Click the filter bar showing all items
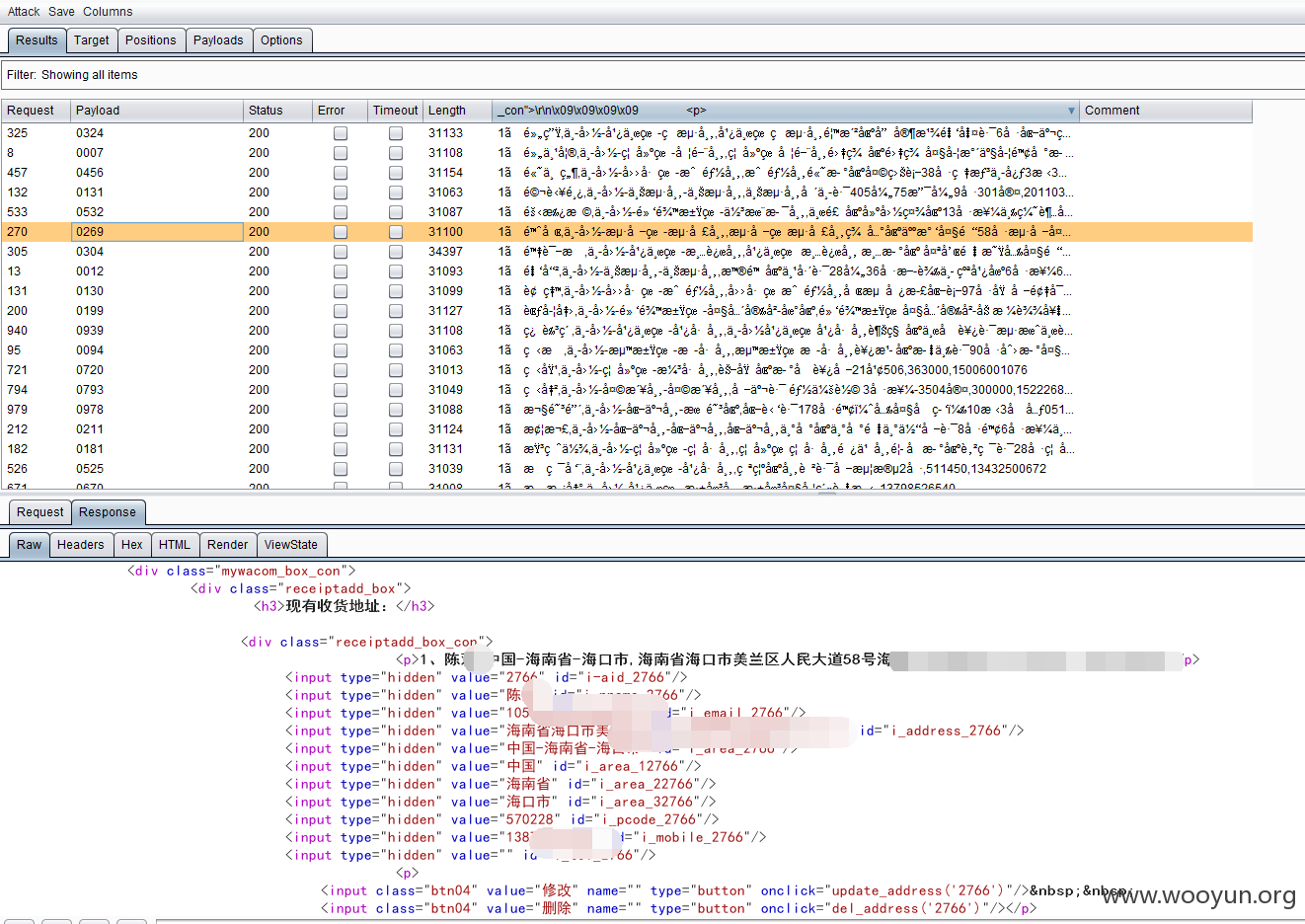Viewport: 1305px width, 924px height. [652, 75]
